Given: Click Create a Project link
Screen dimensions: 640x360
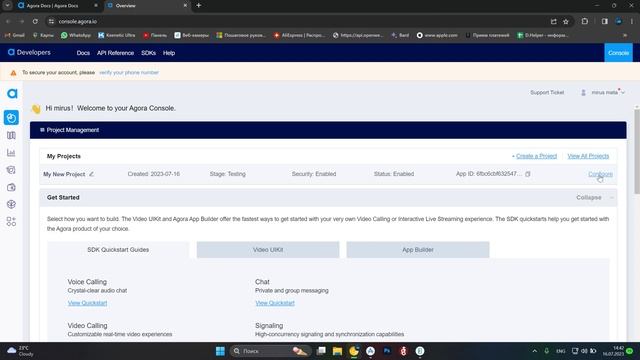Looking at the screenshot, I should (536, 156).
